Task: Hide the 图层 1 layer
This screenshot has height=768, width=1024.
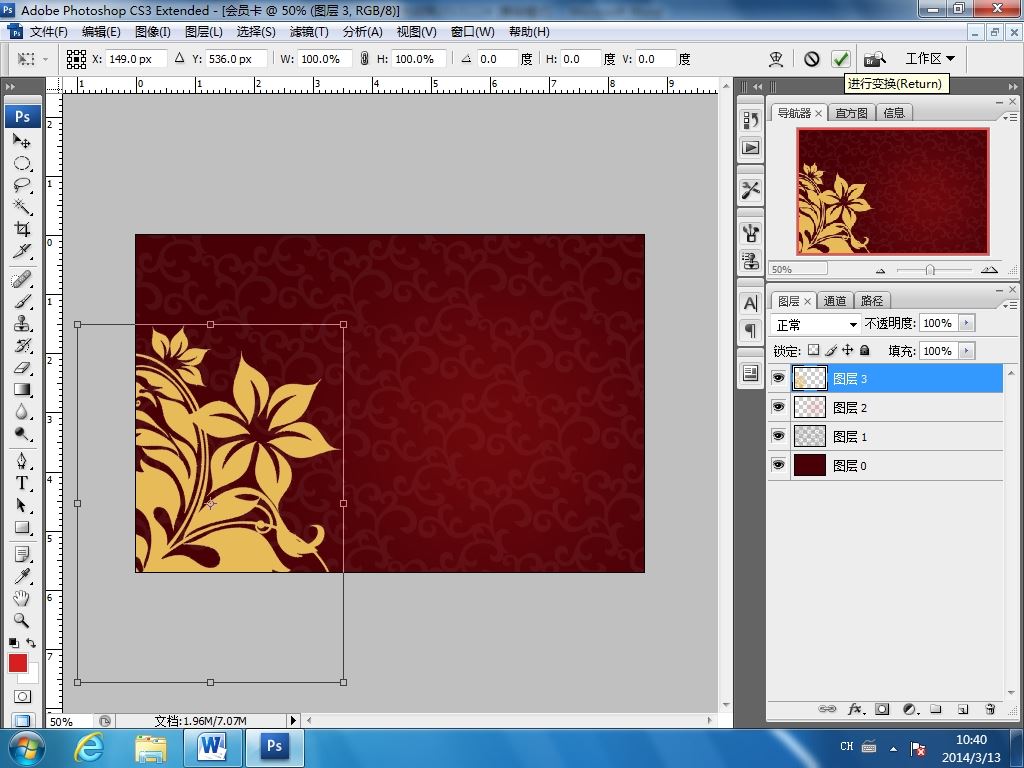Action: (778, 436)
